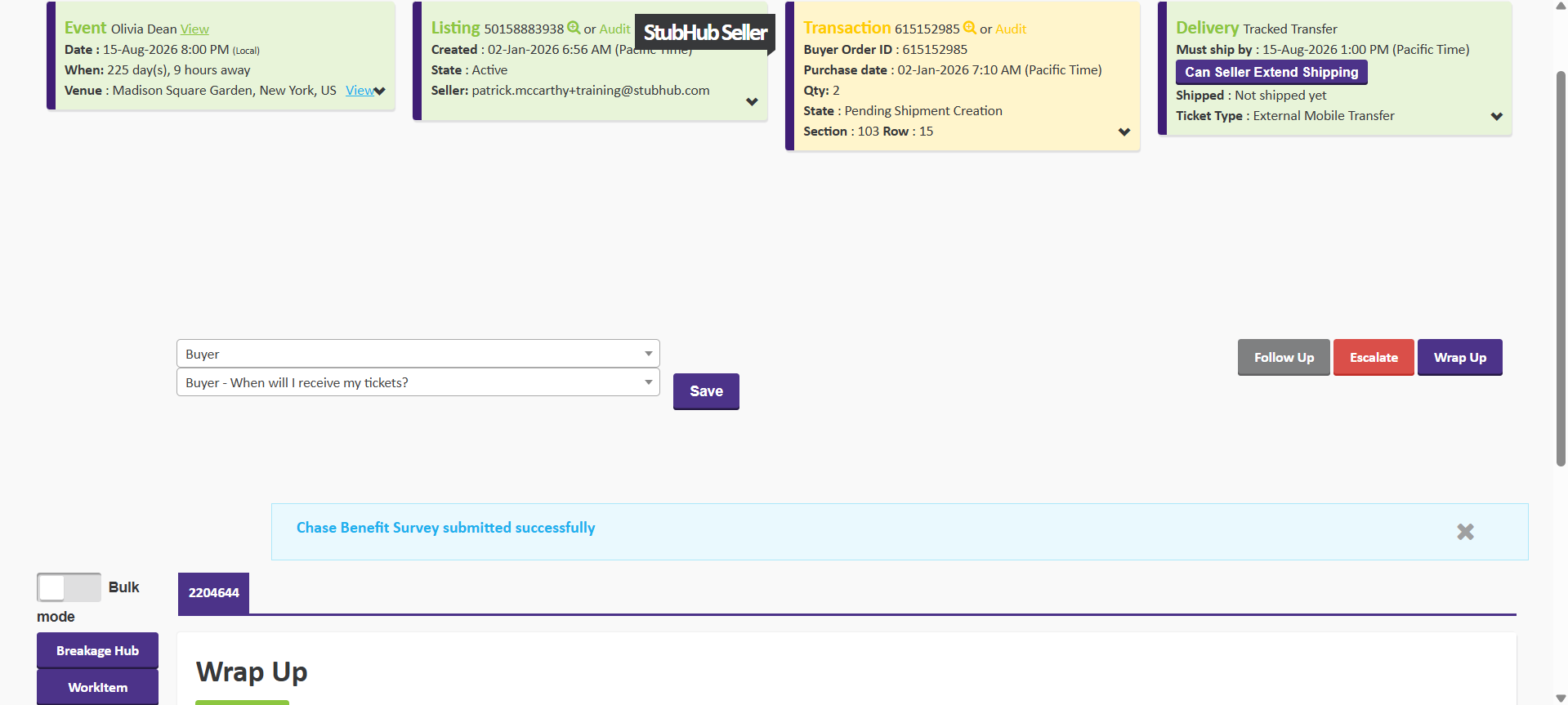Click the Follow Up button

[1284, 358]
